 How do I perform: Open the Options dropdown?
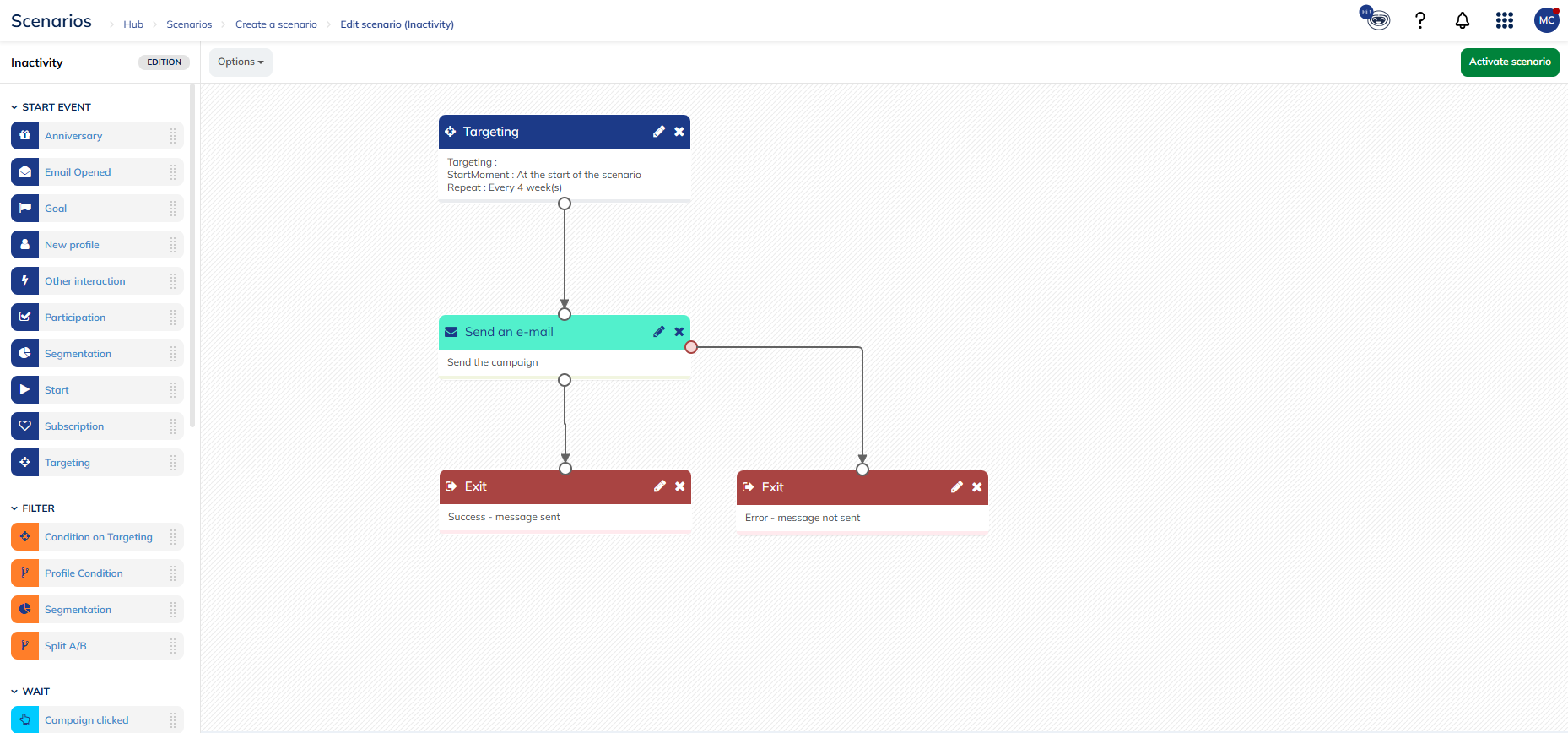pos(241,62)
